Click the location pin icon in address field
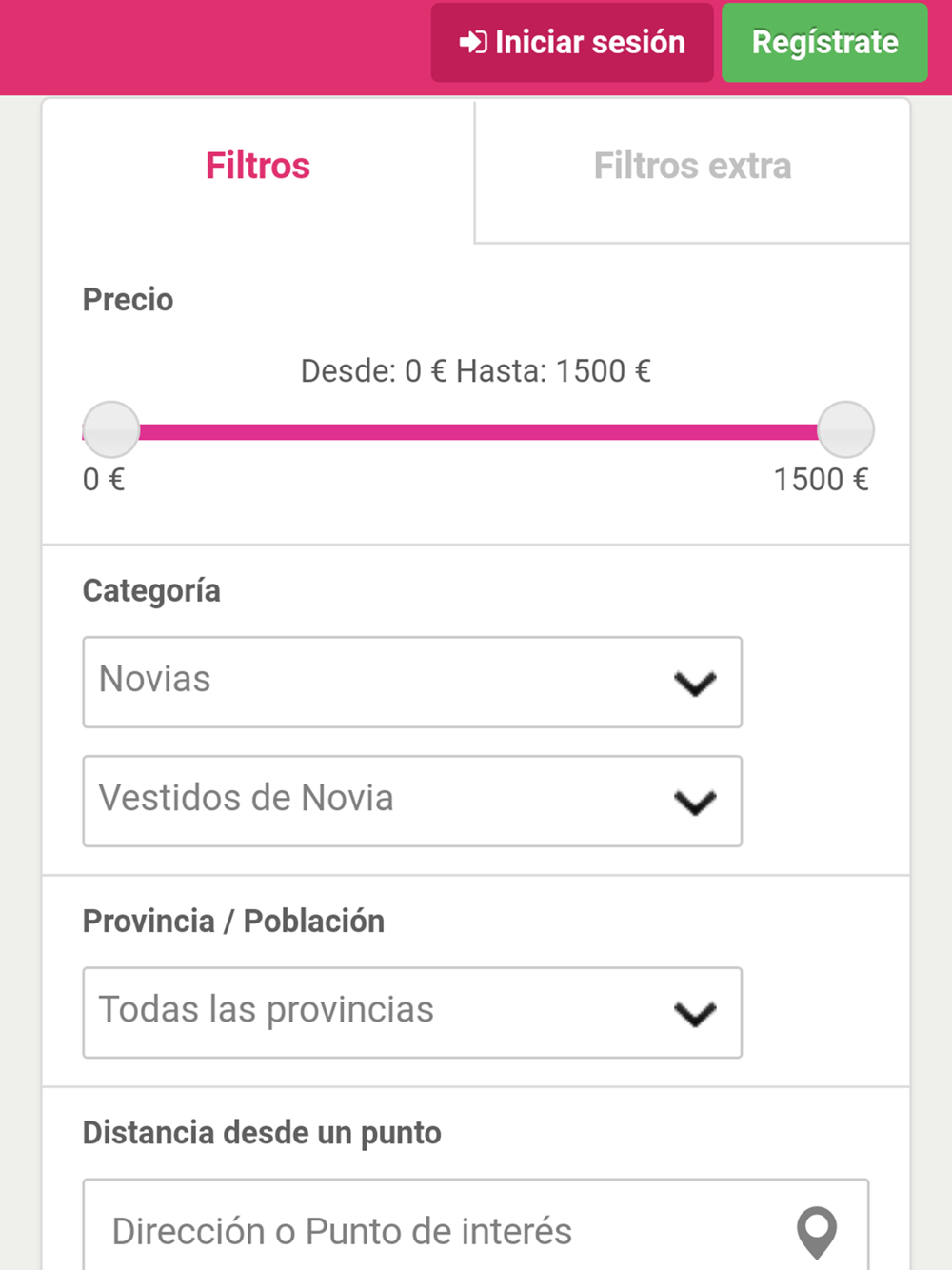This screenshot has width=952, height=1270. pos(816,1232)
